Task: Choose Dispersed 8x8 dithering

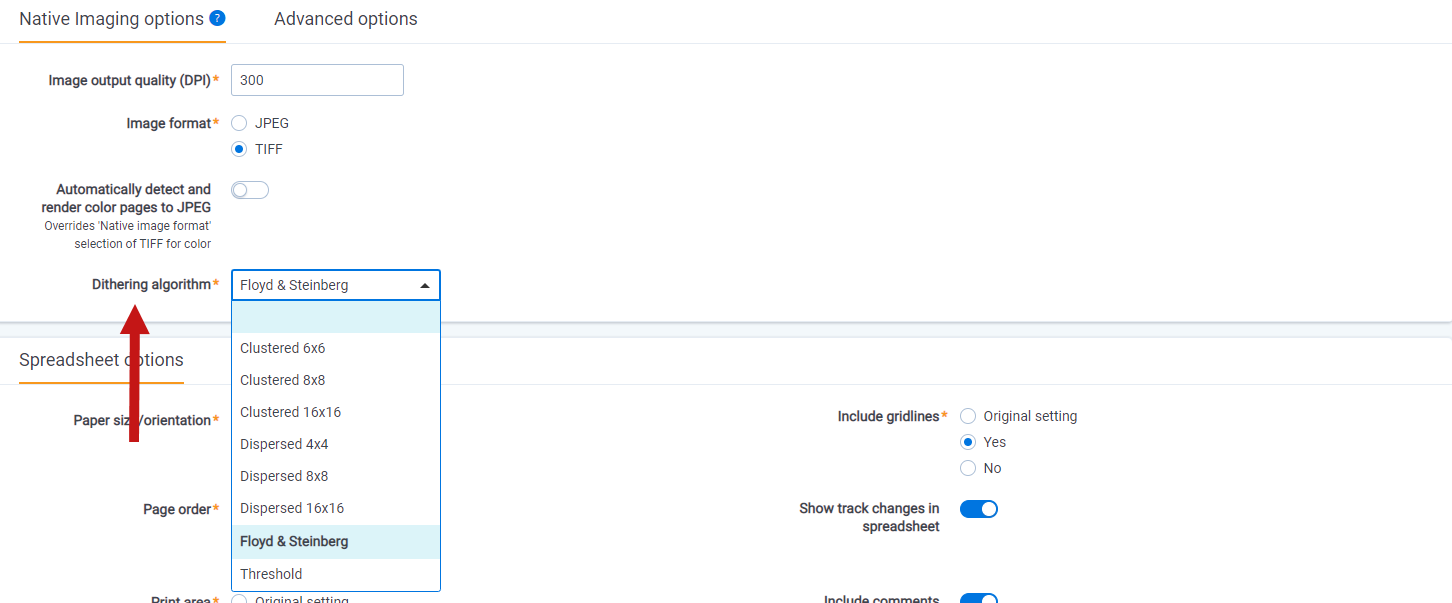Action: [336, 476]
